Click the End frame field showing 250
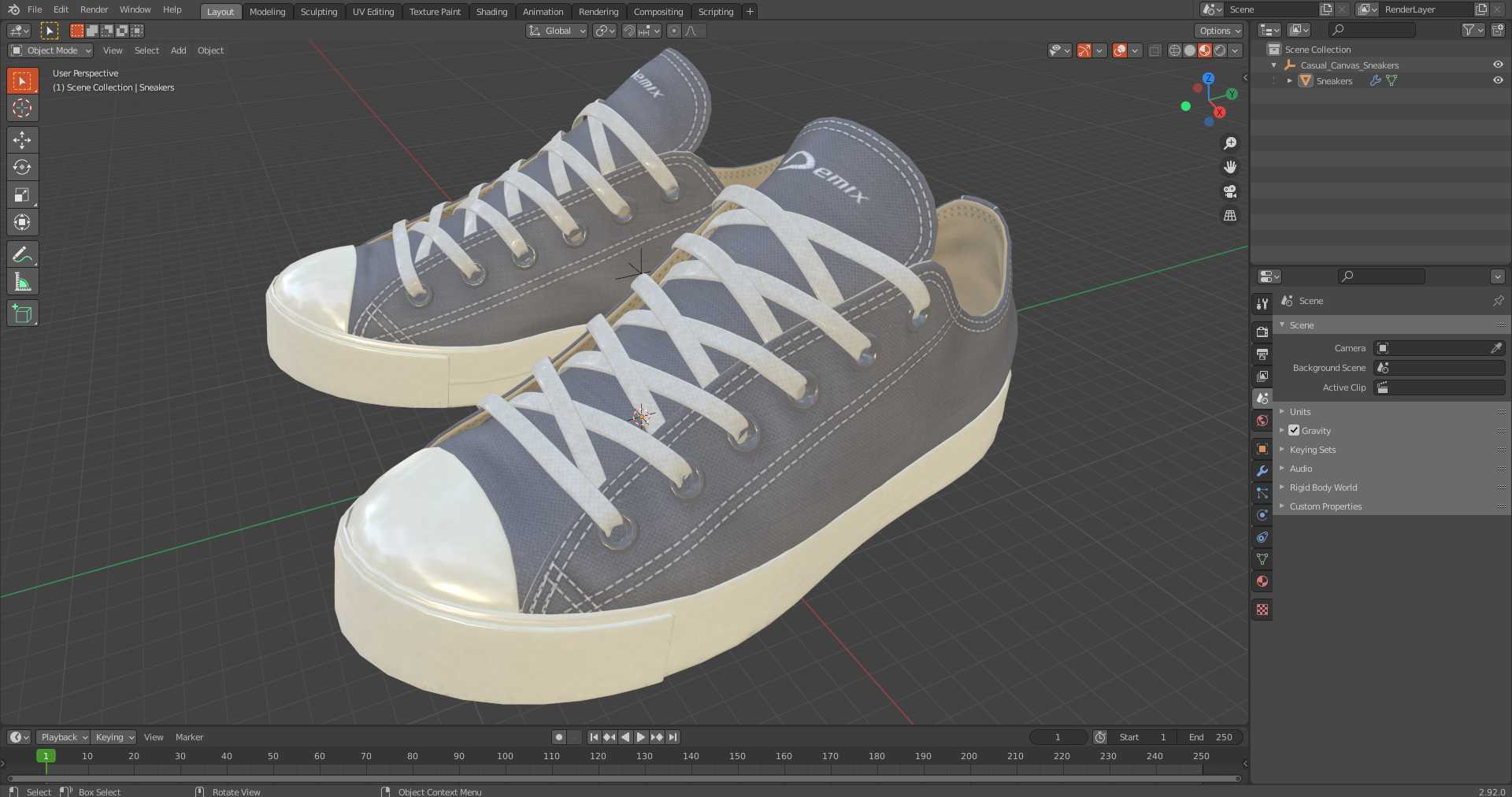The image size is (1512, 797). [x=1210, y=737]
